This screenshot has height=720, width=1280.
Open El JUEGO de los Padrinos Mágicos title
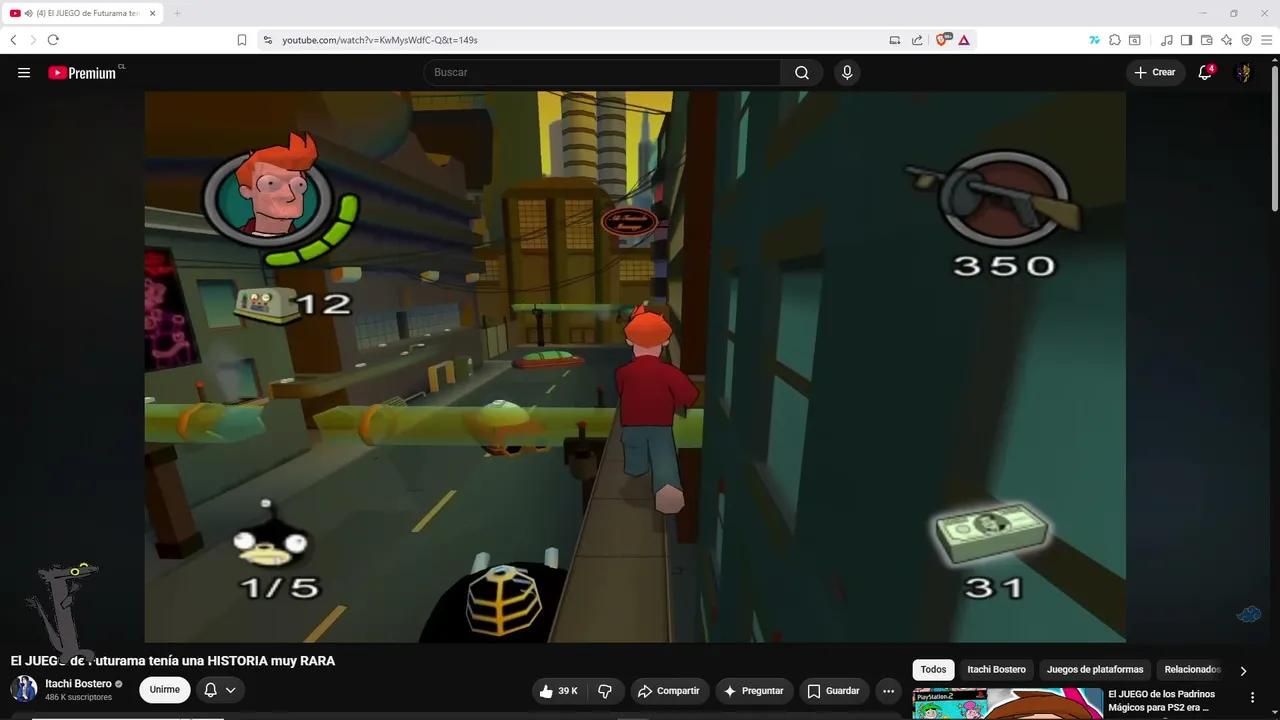click(x=1161, y=701)
